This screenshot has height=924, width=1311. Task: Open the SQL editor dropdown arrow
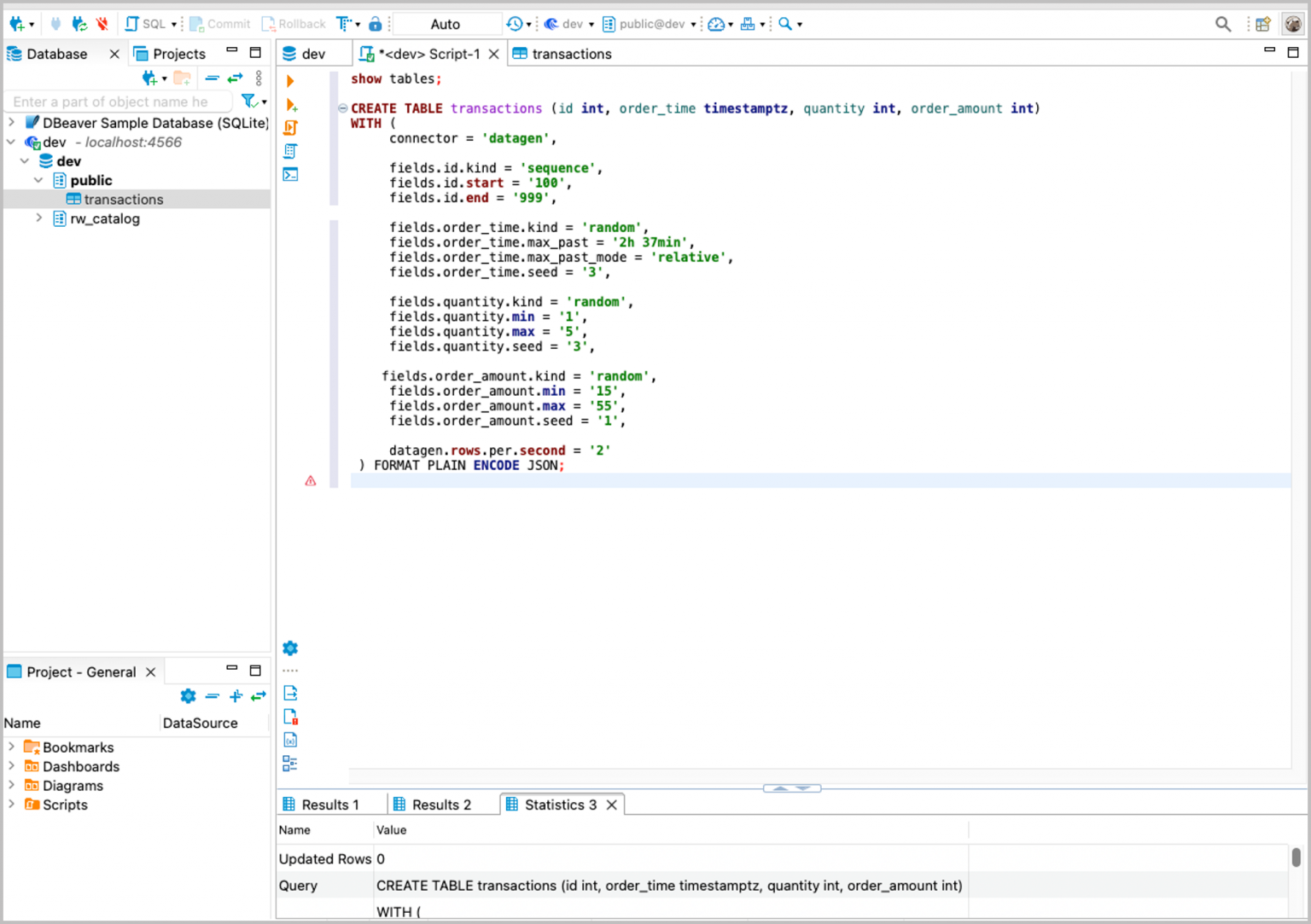coord(174,25)
